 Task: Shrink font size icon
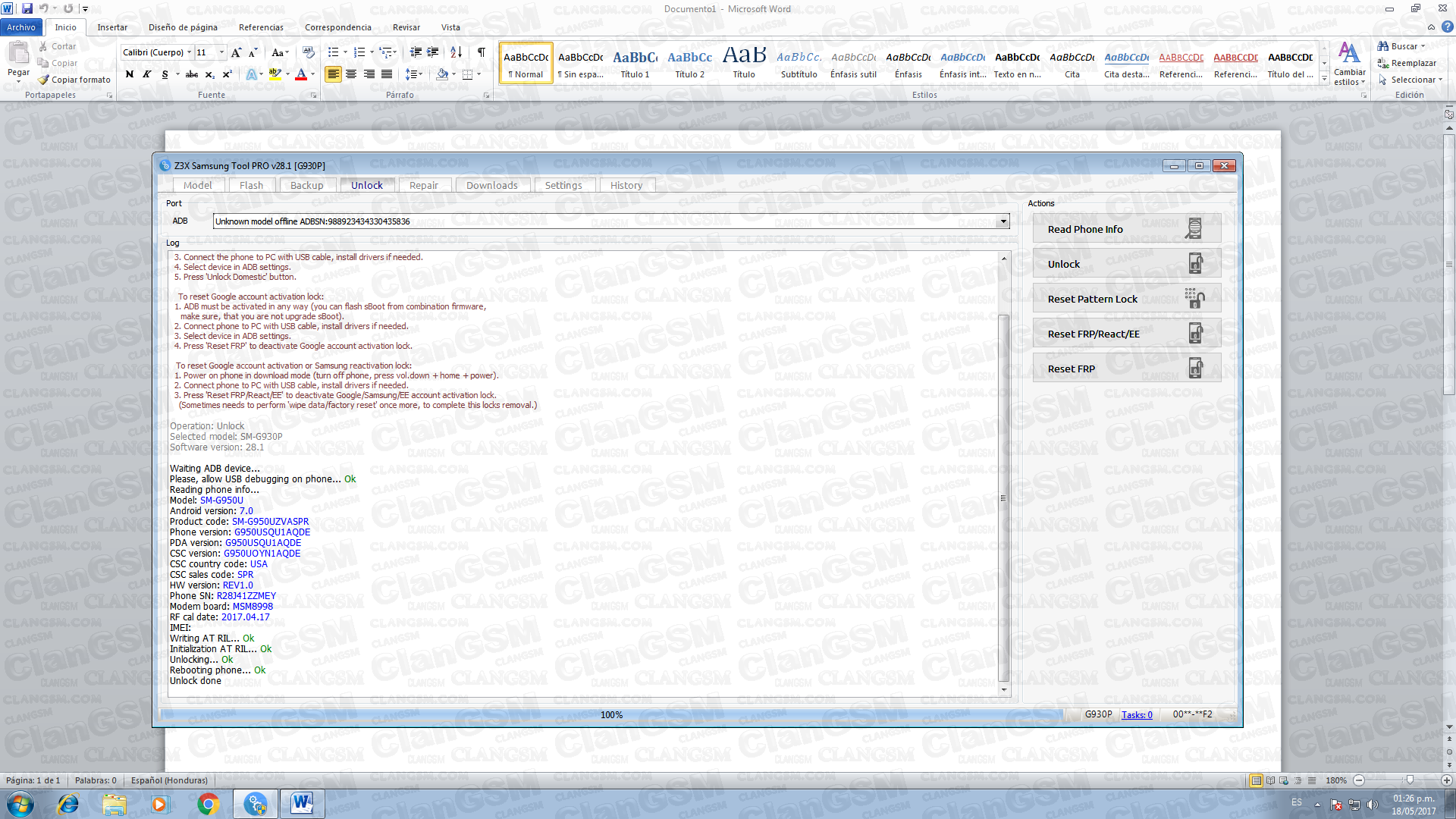(253, 52)
